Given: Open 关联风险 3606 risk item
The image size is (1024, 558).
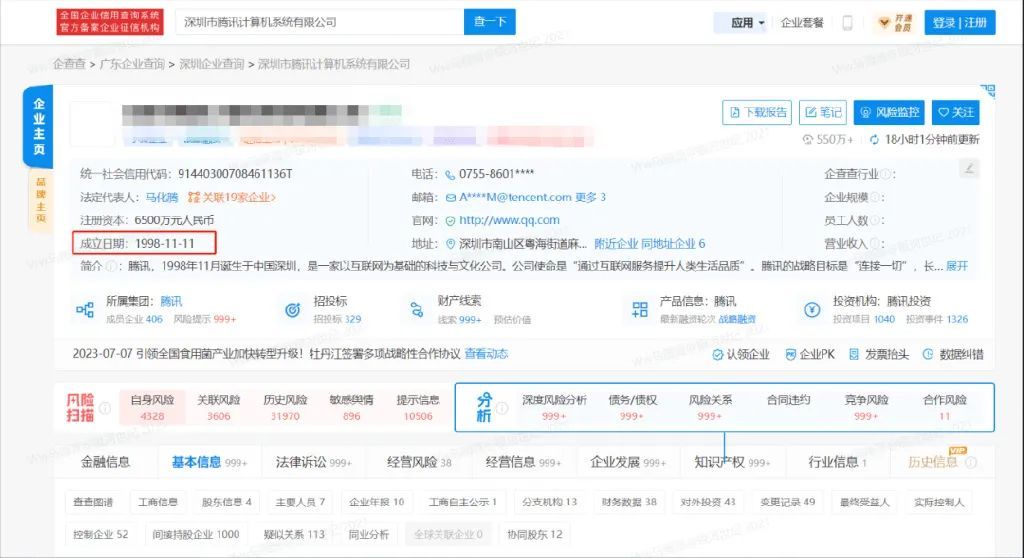Looking at the screenshot, I should 219,407.
